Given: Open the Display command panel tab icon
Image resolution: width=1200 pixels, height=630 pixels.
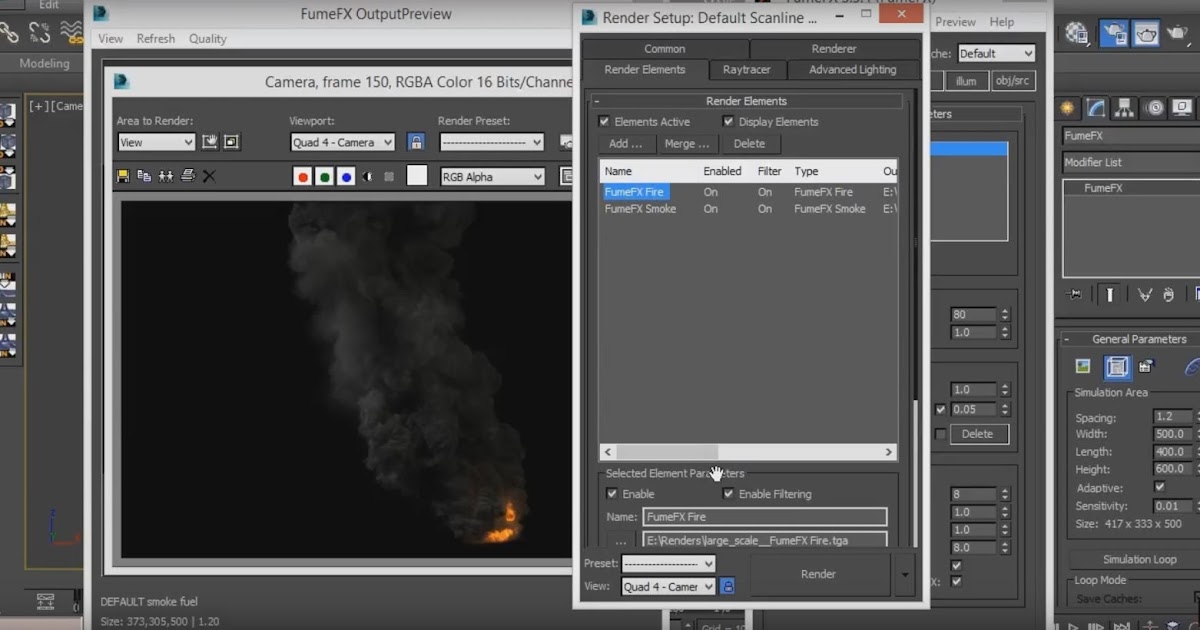Looking at the screenshot, I should coord(1183,107).
